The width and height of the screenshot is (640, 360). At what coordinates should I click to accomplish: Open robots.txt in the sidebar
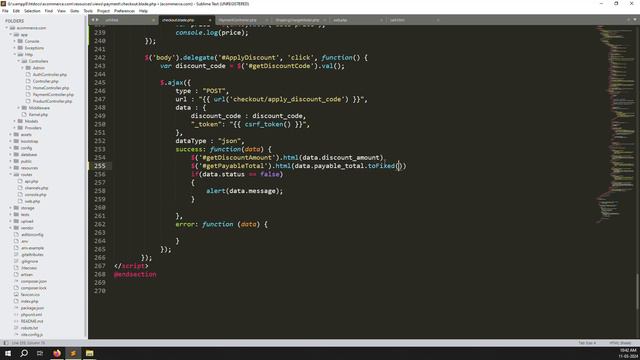pos(29,328)
